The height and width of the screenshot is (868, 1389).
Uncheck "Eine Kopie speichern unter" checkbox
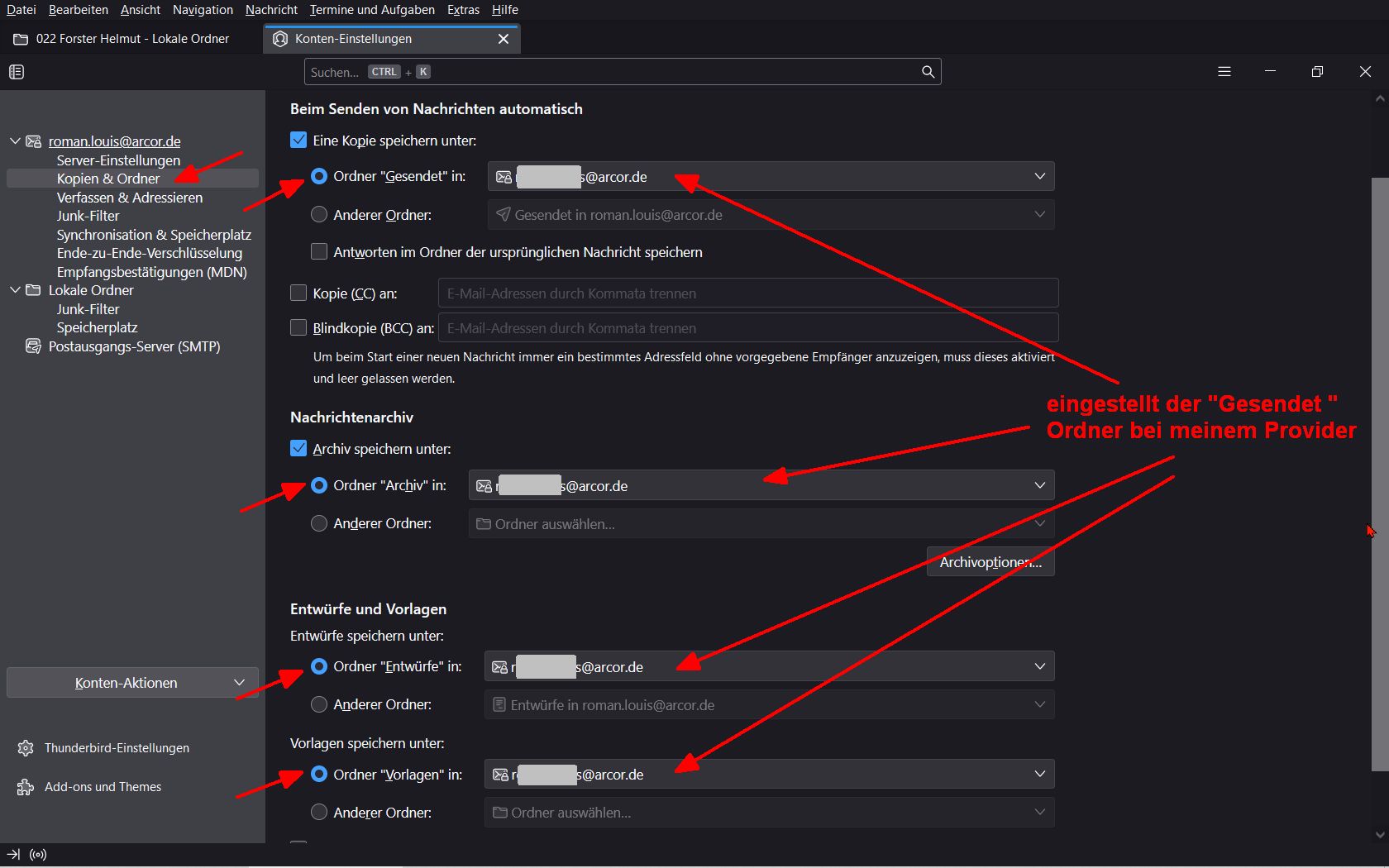click(x=298, y=140)
